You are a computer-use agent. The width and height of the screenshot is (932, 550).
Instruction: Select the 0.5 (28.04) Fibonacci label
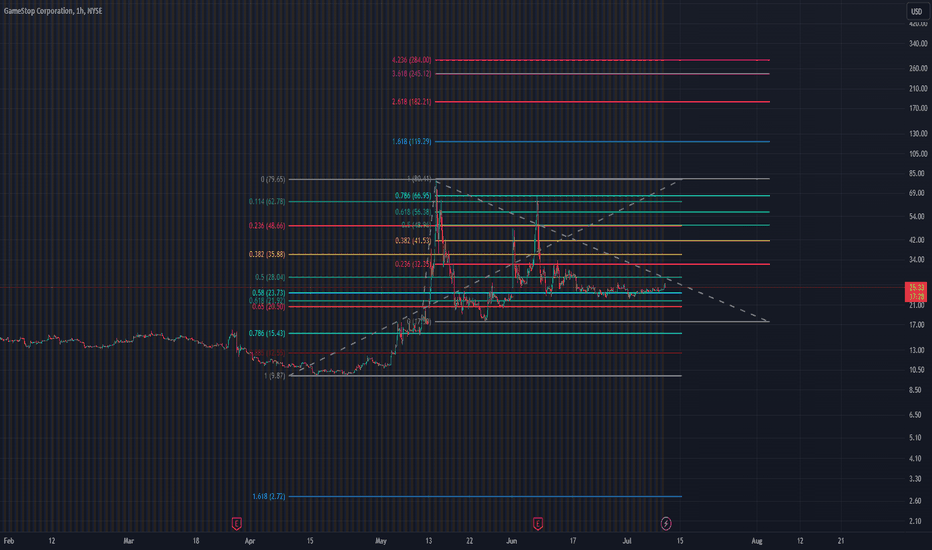270,277
